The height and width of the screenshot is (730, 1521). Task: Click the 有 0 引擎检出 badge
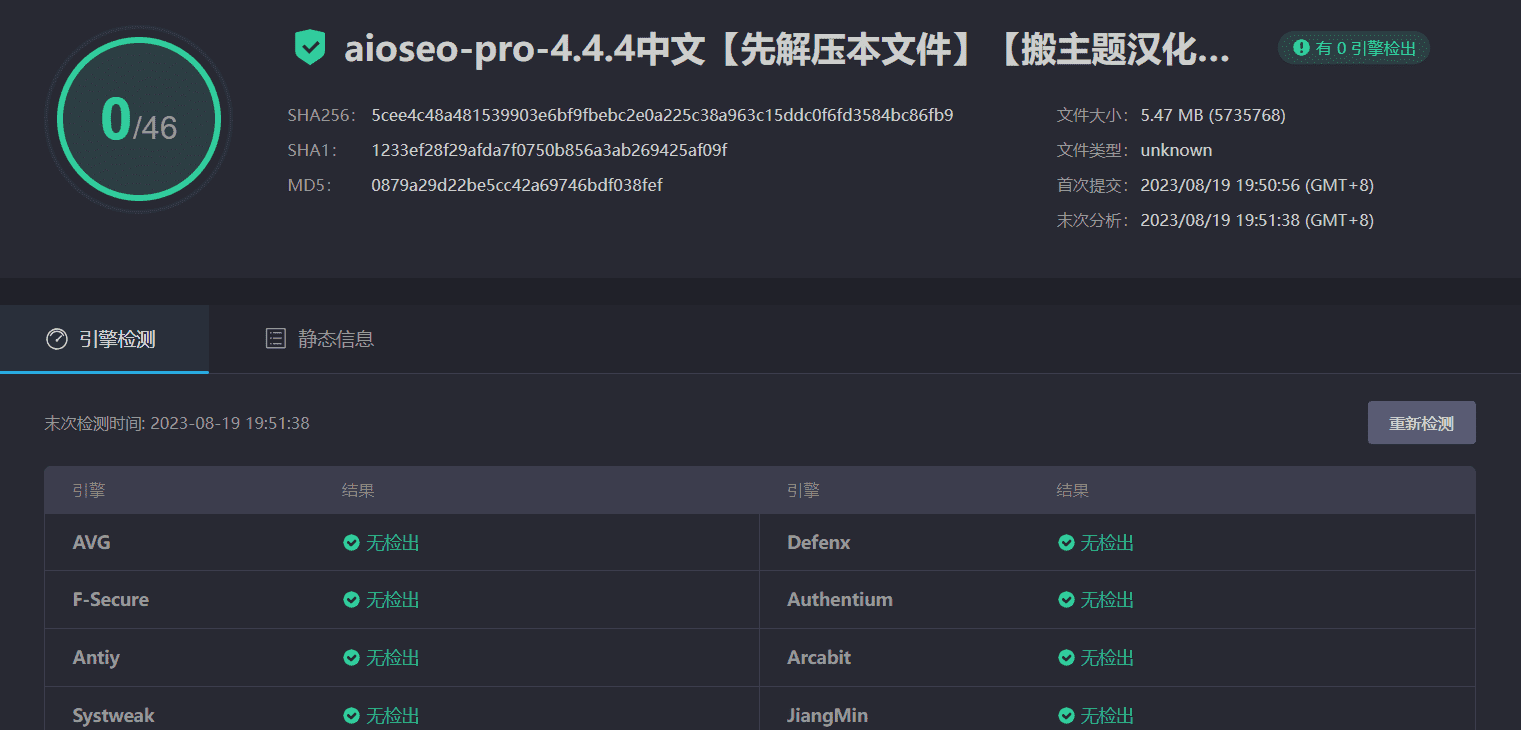click(x=1354, y=47)
